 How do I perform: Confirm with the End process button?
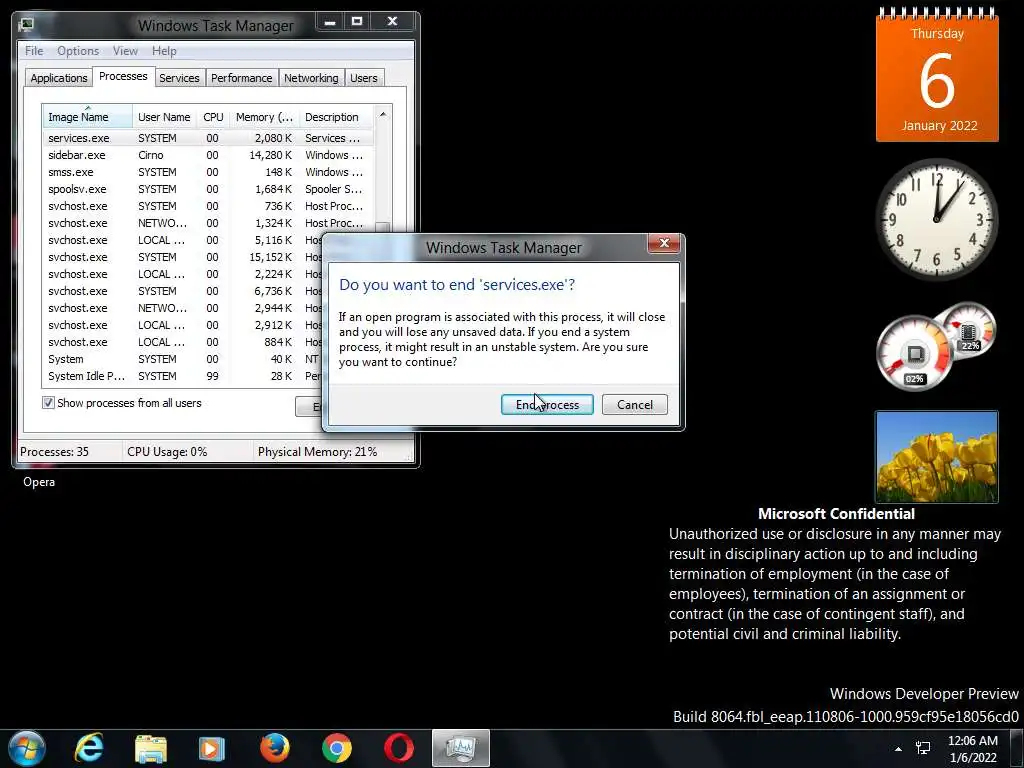[547, 405]
